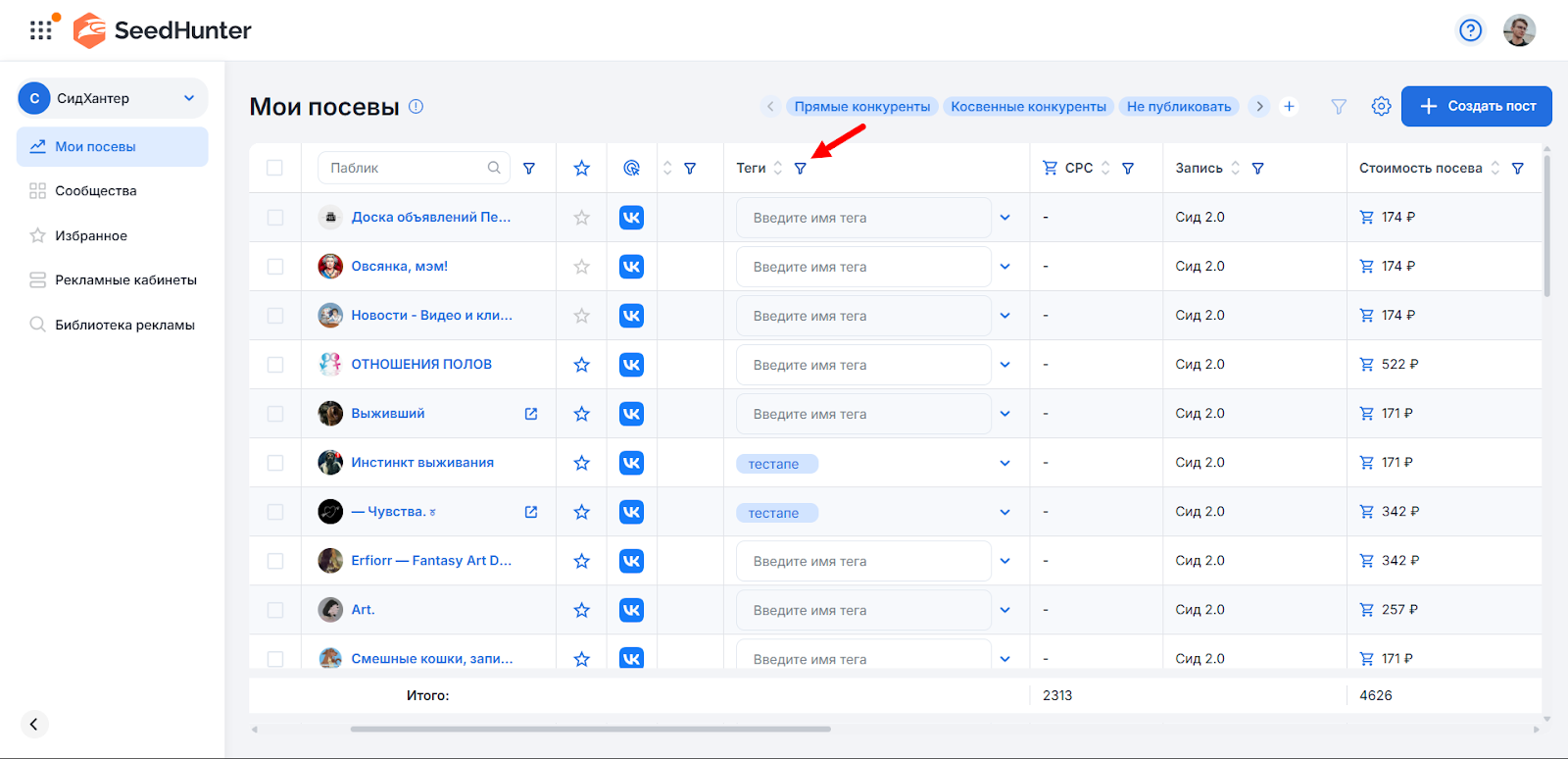This screenshot has width=1568, height=759.
Task: Open the apps grid menu icon
Action: pyautogui.click(x=40, y=30)
